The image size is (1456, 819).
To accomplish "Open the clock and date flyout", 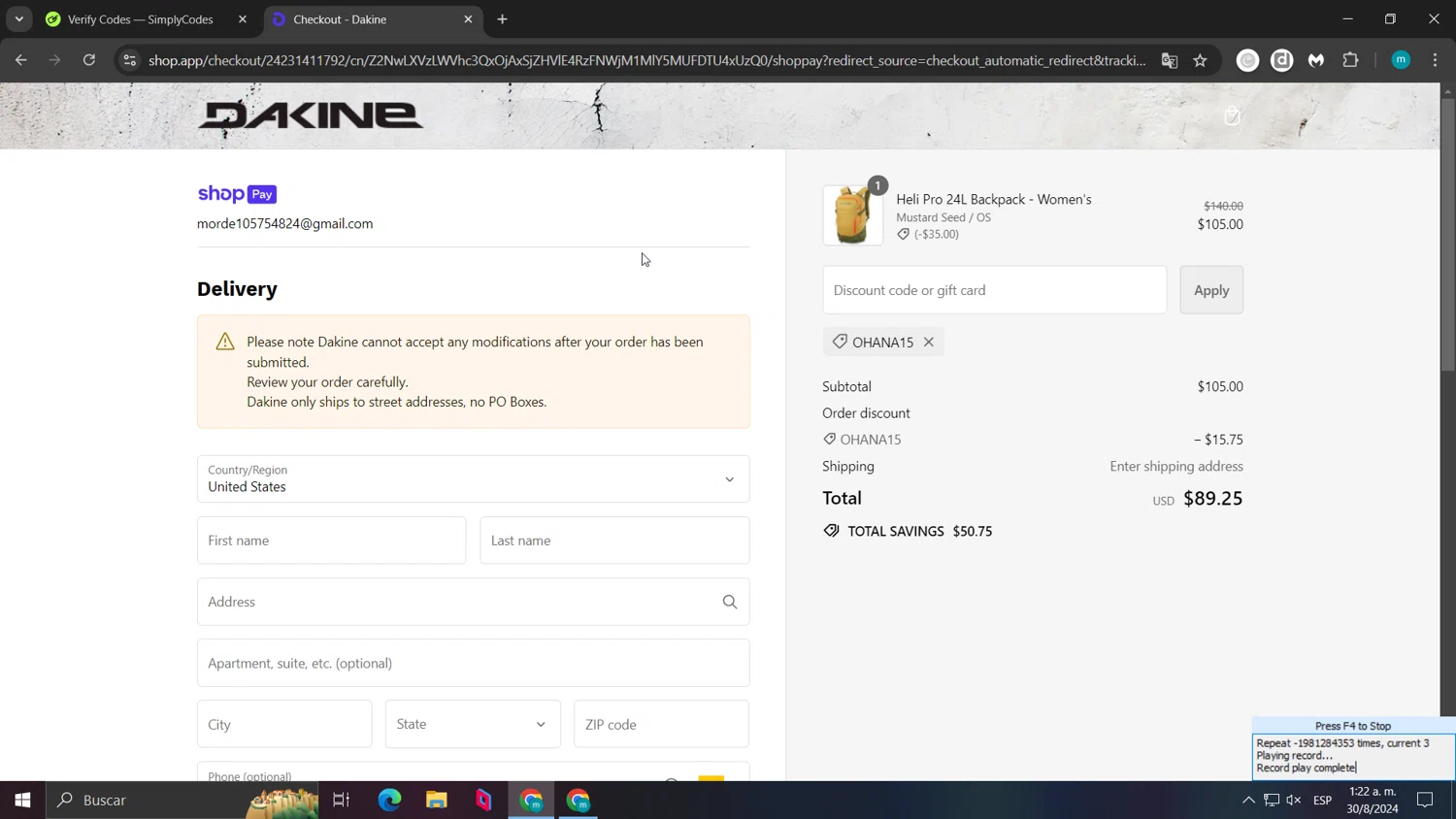I will (x=1373, y=801).
